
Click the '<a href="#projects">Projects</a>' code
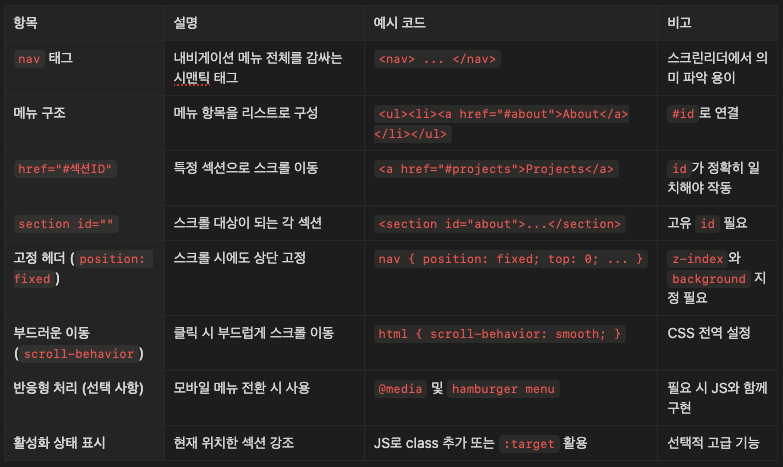click(496, 169)
